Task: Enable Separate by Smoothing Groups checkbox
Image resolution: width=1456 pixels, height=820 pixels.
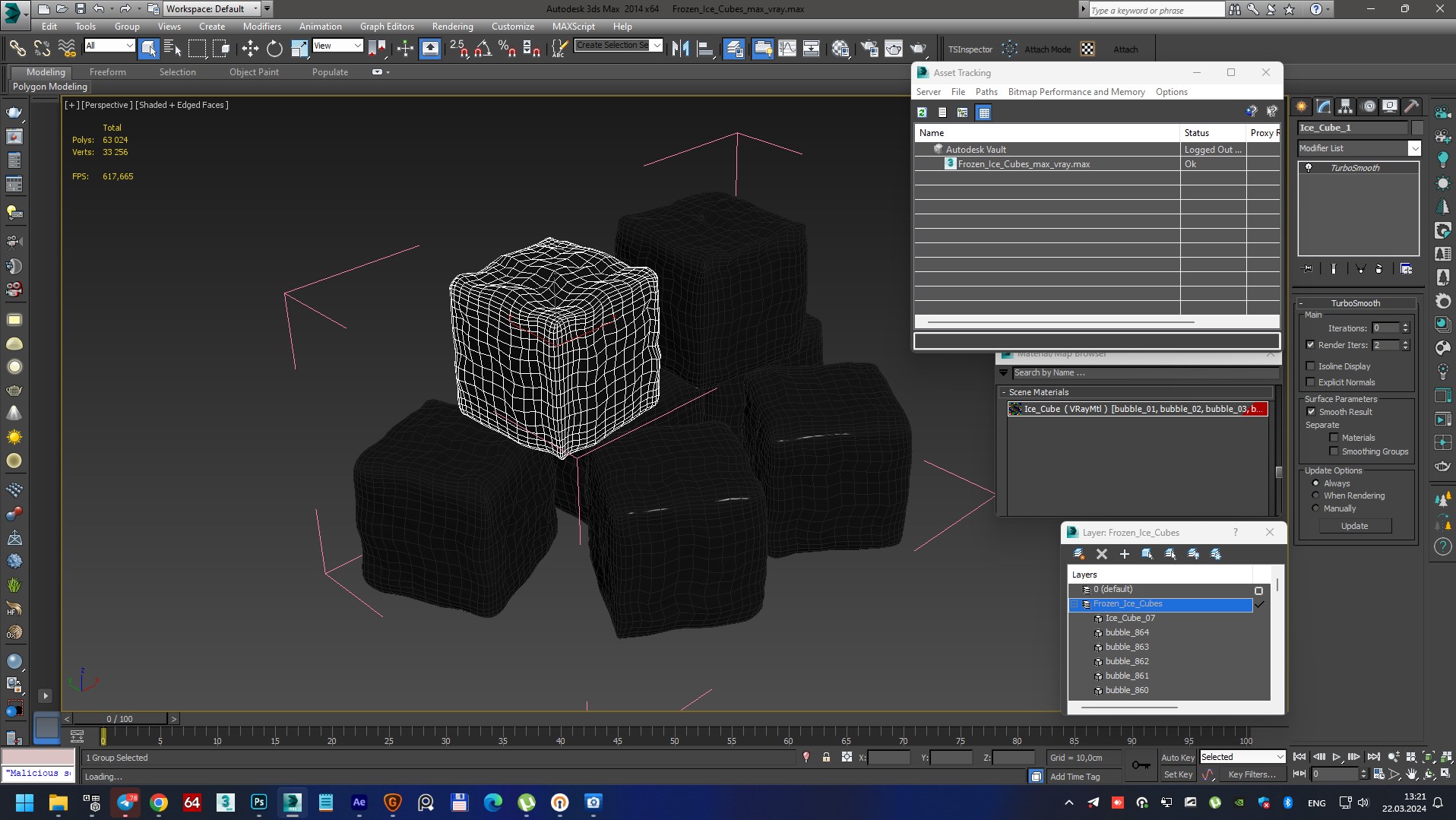Action: coord(1334,451)
